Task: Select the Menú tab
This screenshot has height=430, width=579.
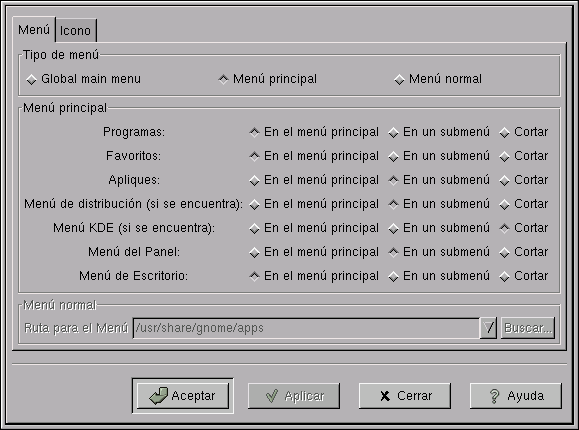Action: (x=34, y=30)
